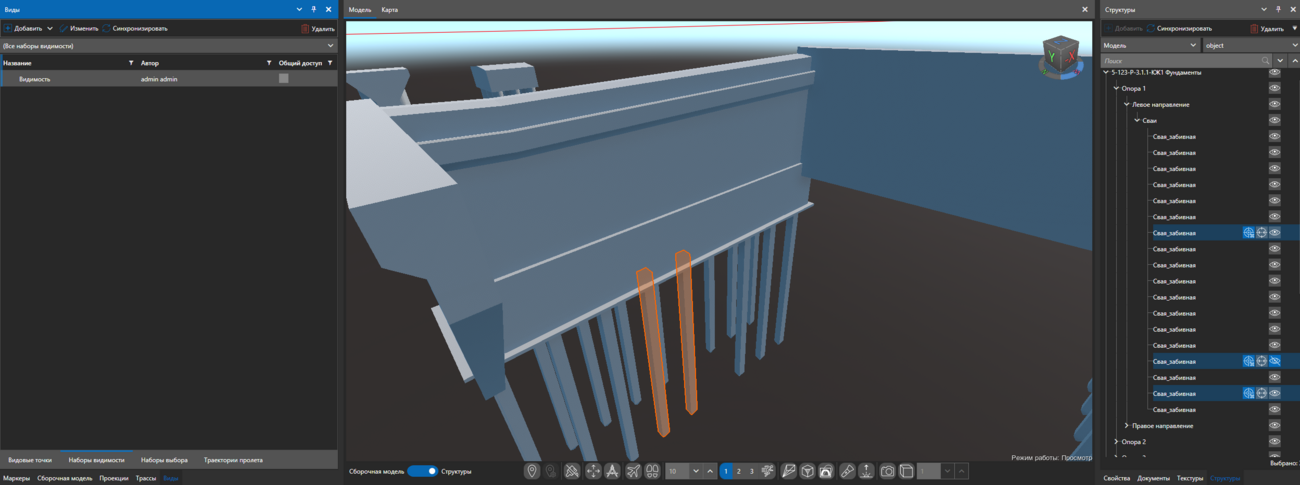The height and width of the screenshot is (485, 1300).
Task: Expand the Правое направление tree node
Action: [x=1126, y=426]
